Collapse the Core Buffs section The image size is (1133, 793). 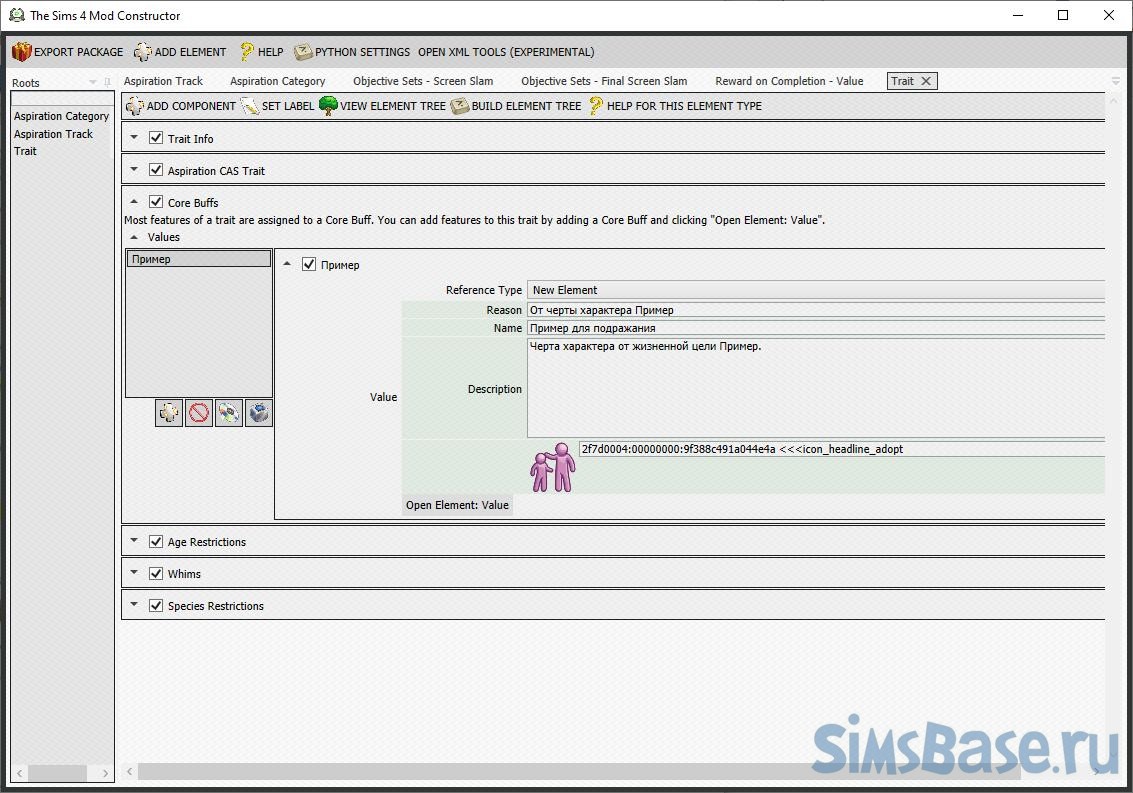pyautogui.click(x=134, y=202)
